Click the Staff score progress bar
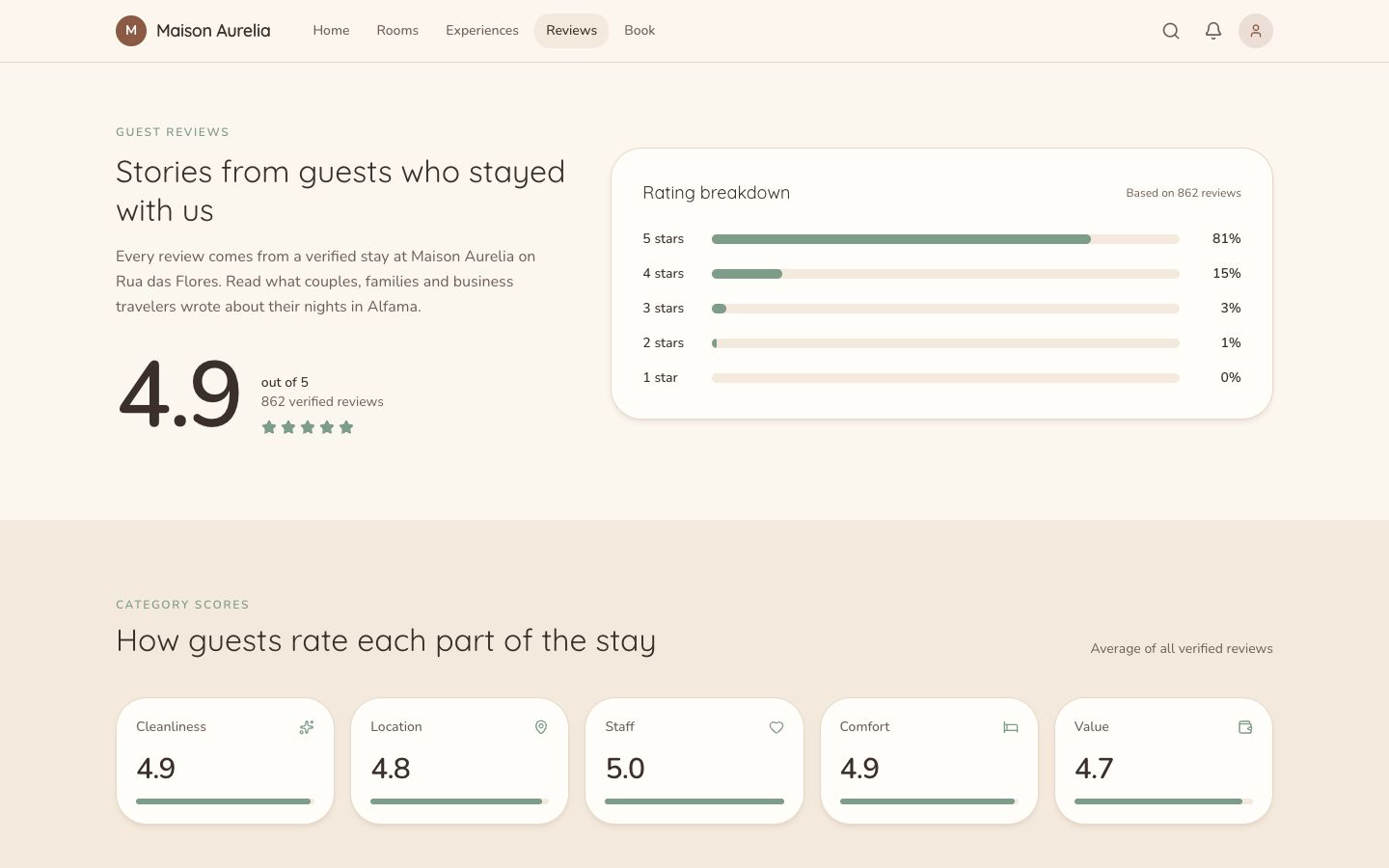Image resolution: width=1389 pixels, height=868 pixels. 694,801
